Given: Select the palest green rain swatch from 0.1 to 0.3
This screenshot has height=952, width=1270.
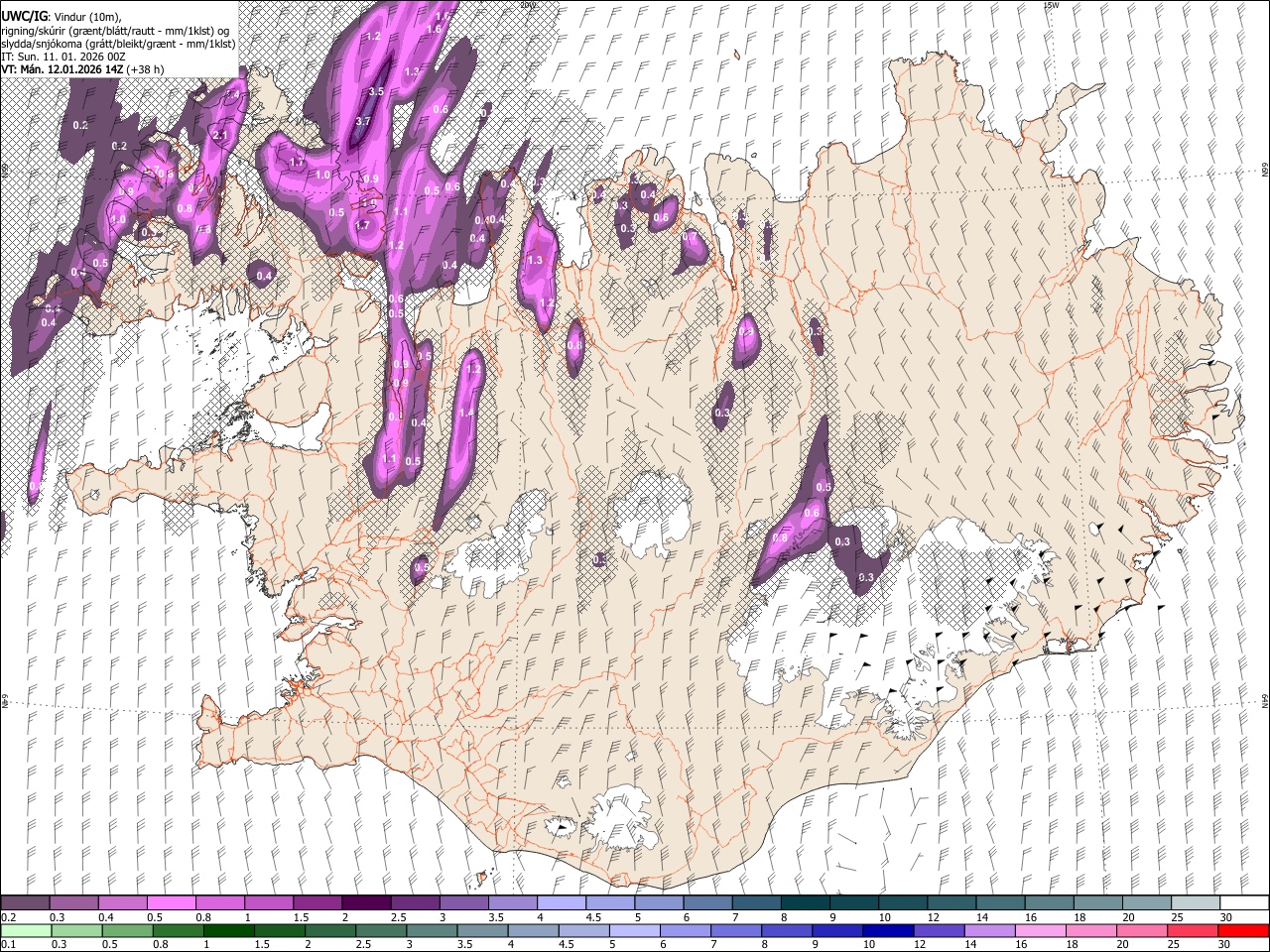Looking at the screenshot, I should [26, 930].
